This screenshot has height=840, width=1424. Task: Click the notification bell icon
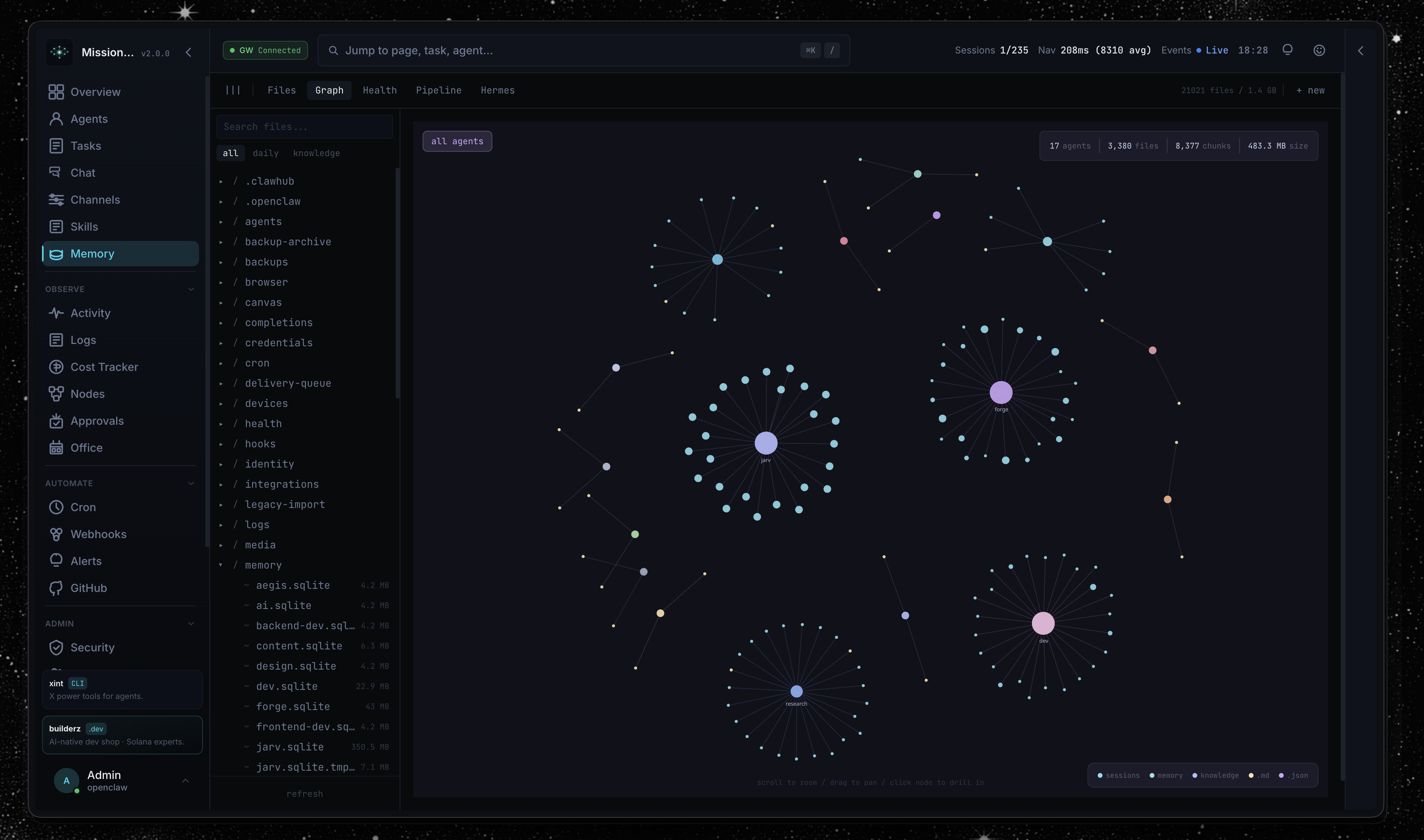click(x=1288, y=50)
